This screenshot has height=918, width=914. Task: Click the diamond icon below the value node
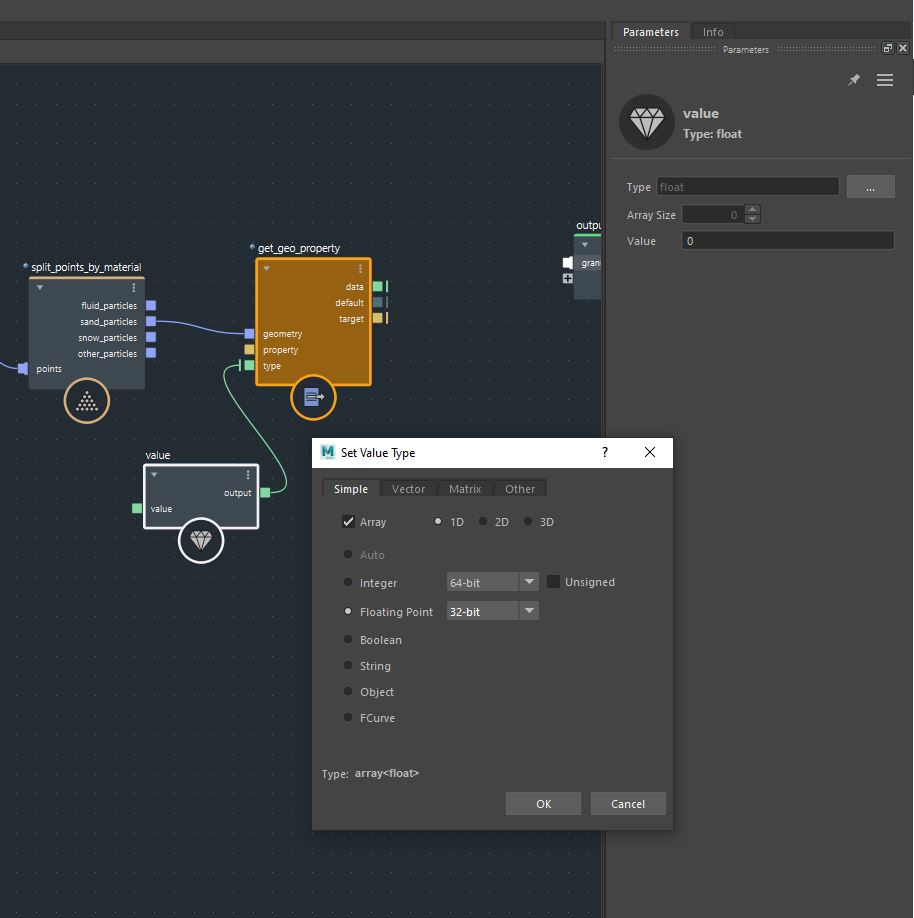click(x=201, y=541)
